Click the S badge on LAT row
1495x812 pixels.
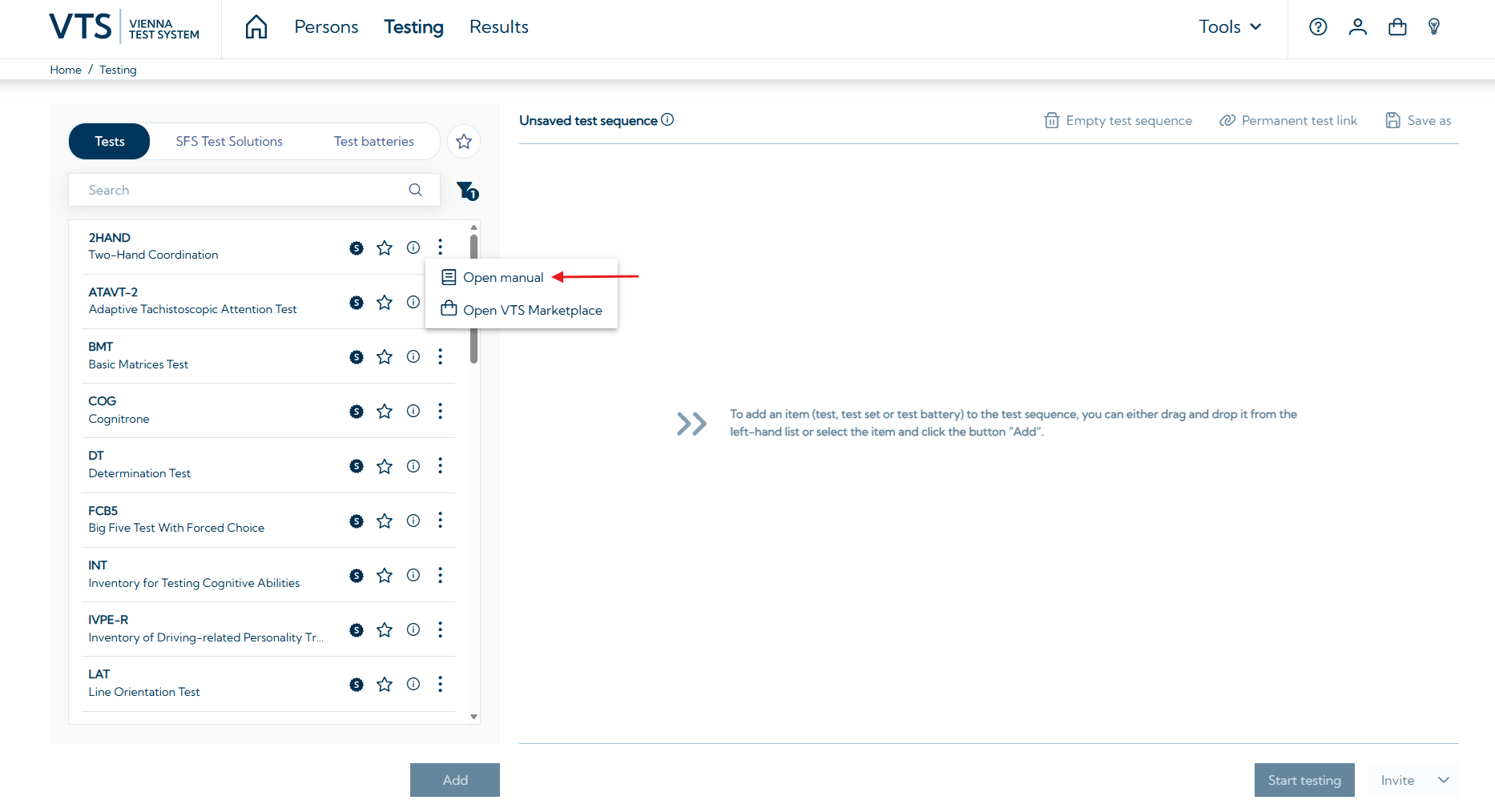coord(357,685)
